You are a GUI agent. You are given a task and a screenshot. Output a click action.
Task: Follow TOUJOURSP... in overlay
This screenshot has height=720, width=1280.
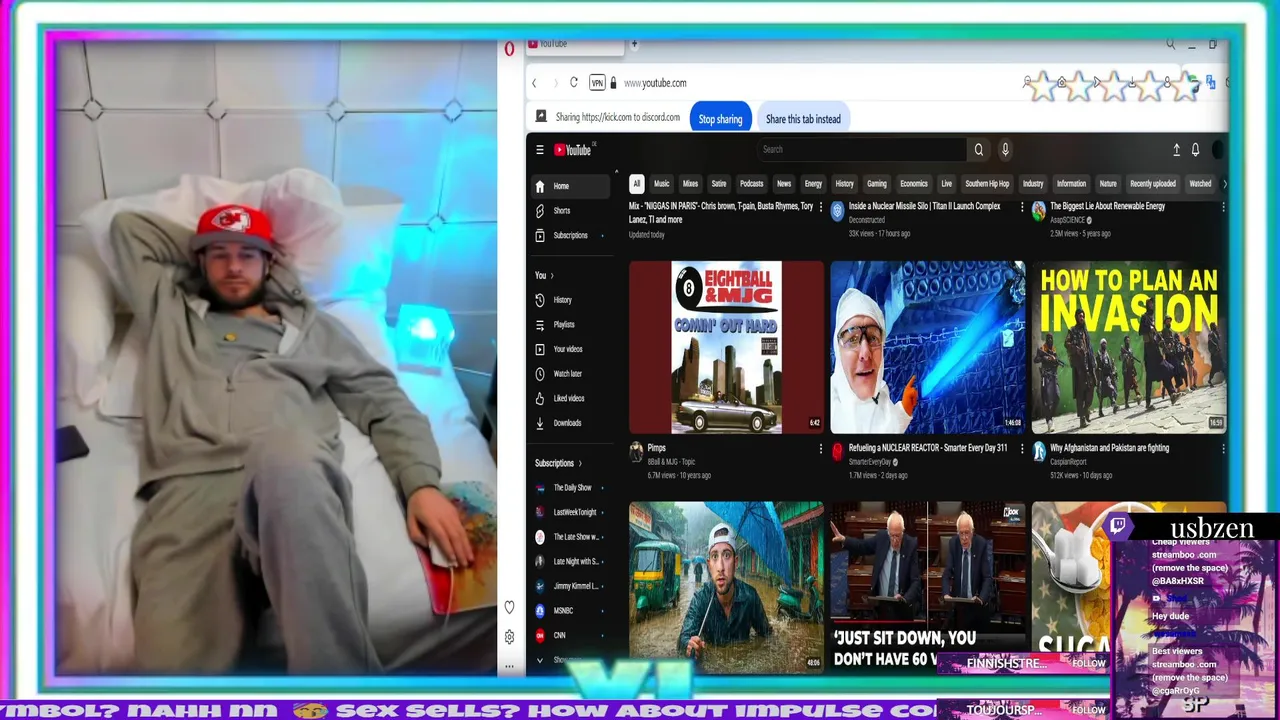(x=1088, y=710)
